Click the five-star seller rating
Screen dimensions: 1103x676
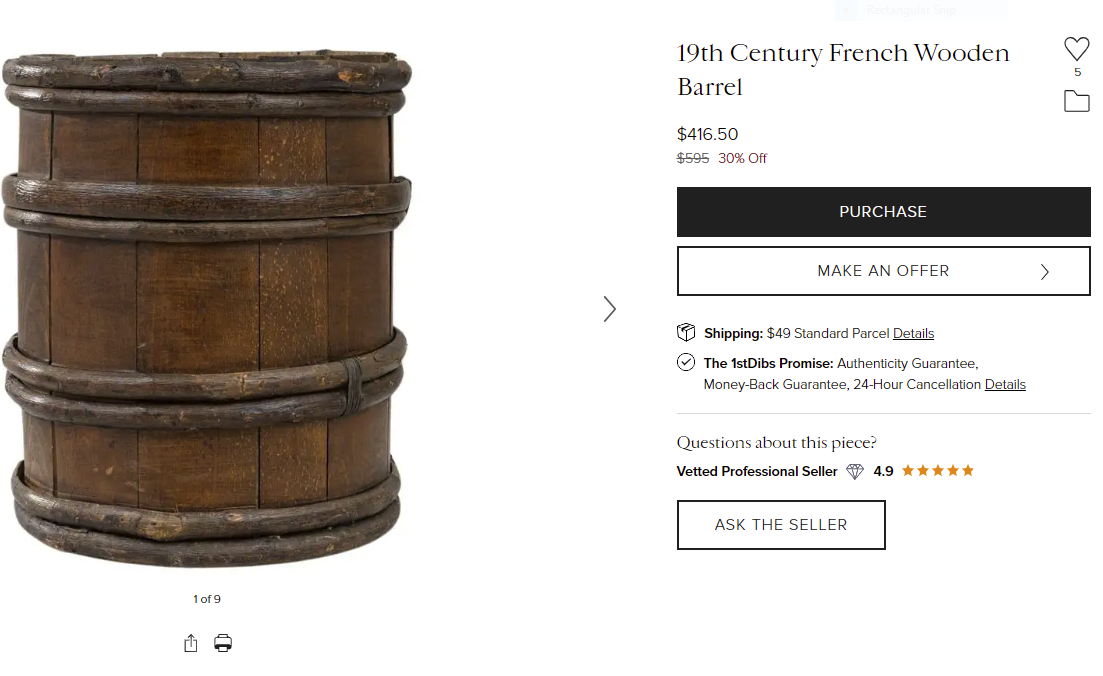(937, 471)
